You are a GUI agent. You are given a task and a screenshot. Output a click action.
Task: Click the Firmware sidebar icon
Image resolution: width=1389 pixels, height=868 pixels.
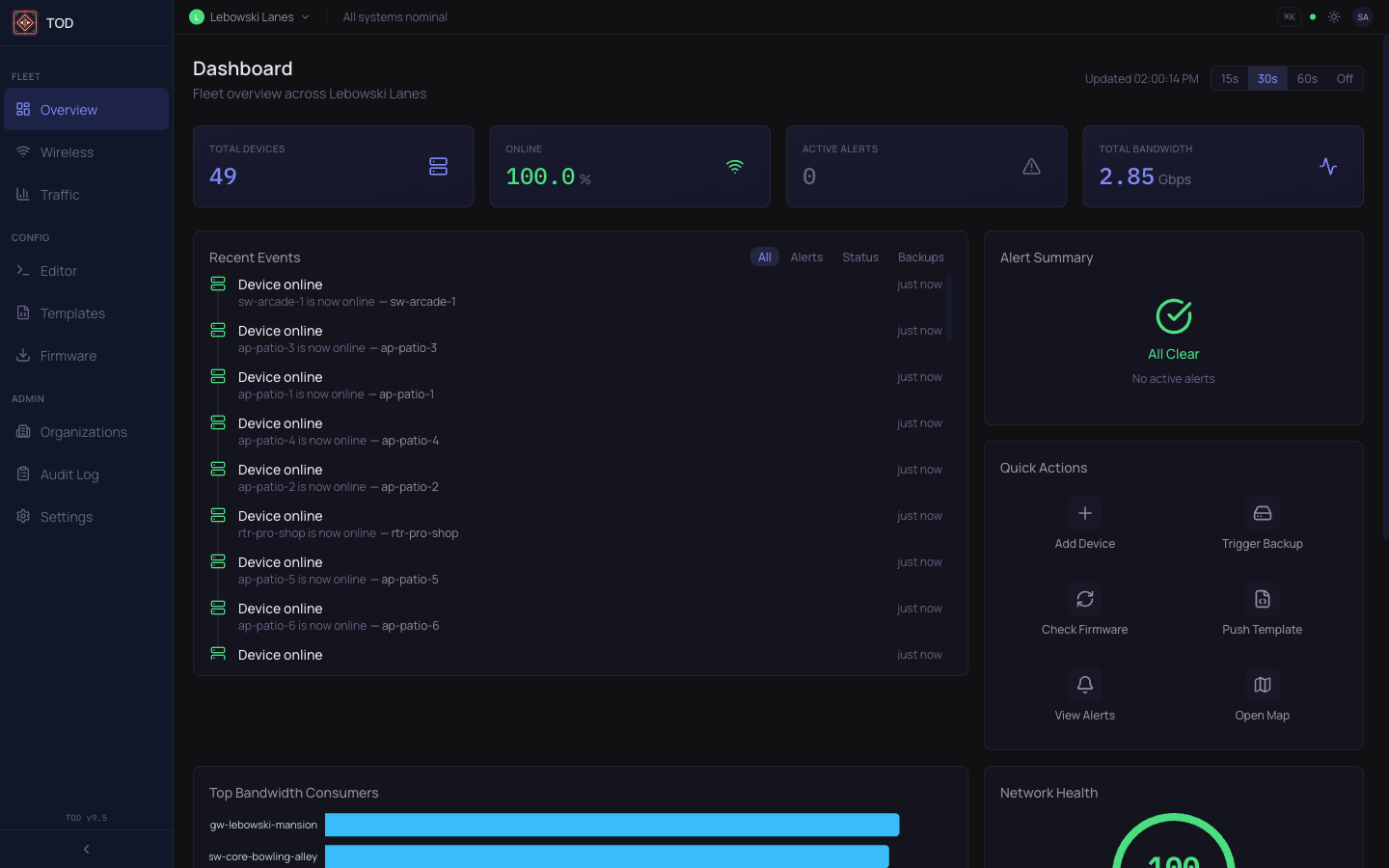(x=22, y=355)
